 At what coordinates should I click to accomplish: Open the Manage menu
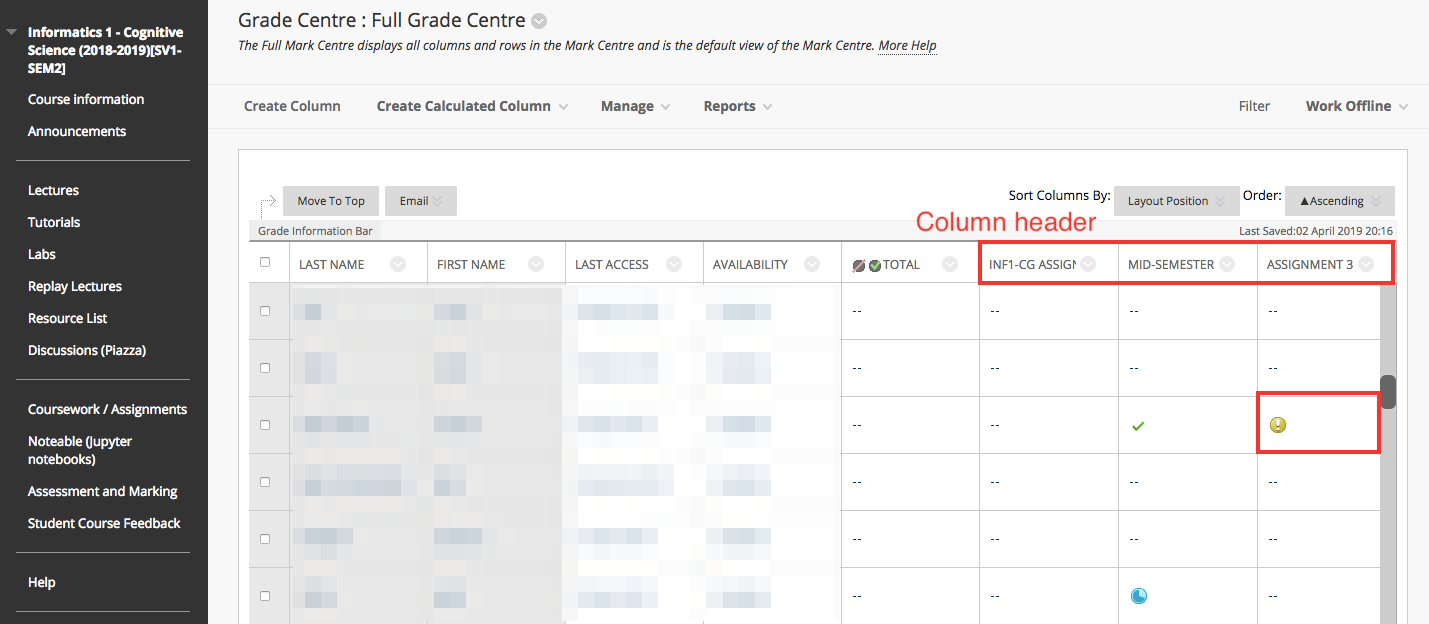pyautogui.click(x=635, y=107)
